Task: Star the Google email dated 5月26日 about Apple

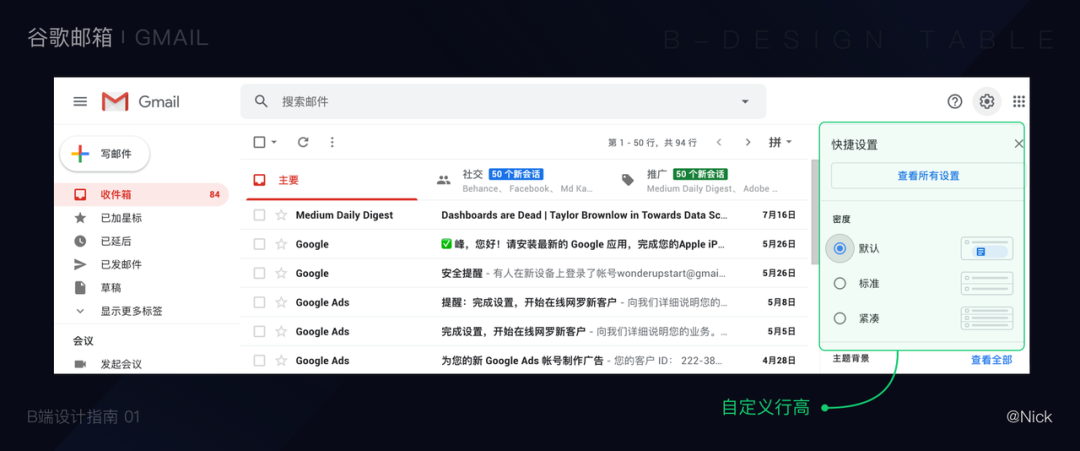Action: click(x=280, y=244)
